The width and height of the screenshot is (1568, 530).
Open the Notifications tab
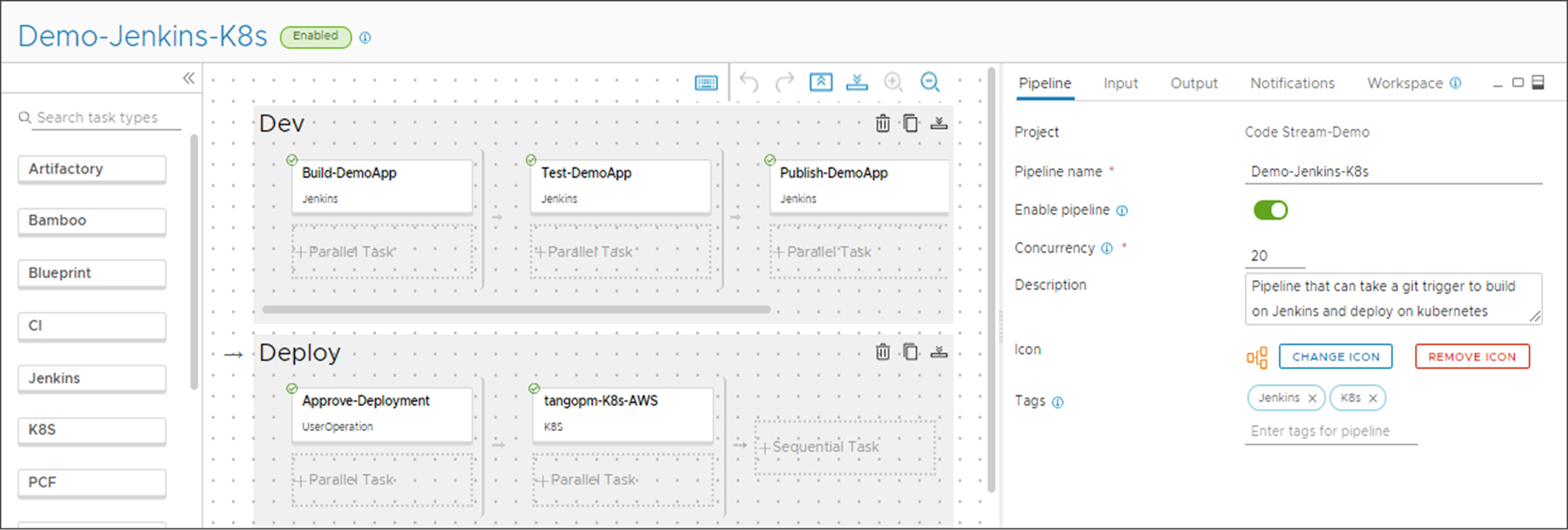[1292, 84]
